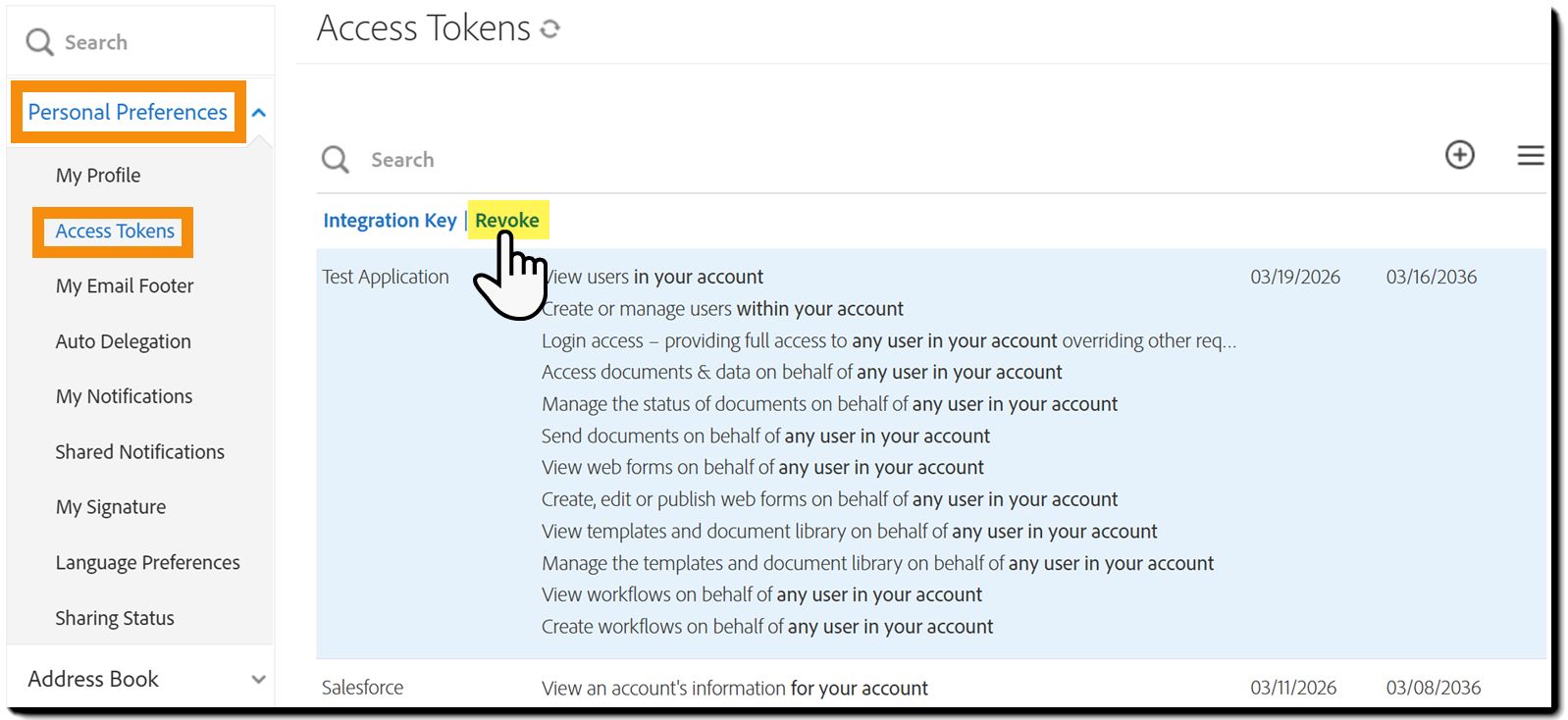Select Access Tokens in the sidebar

pyautogui.click(x=114, y=231)
